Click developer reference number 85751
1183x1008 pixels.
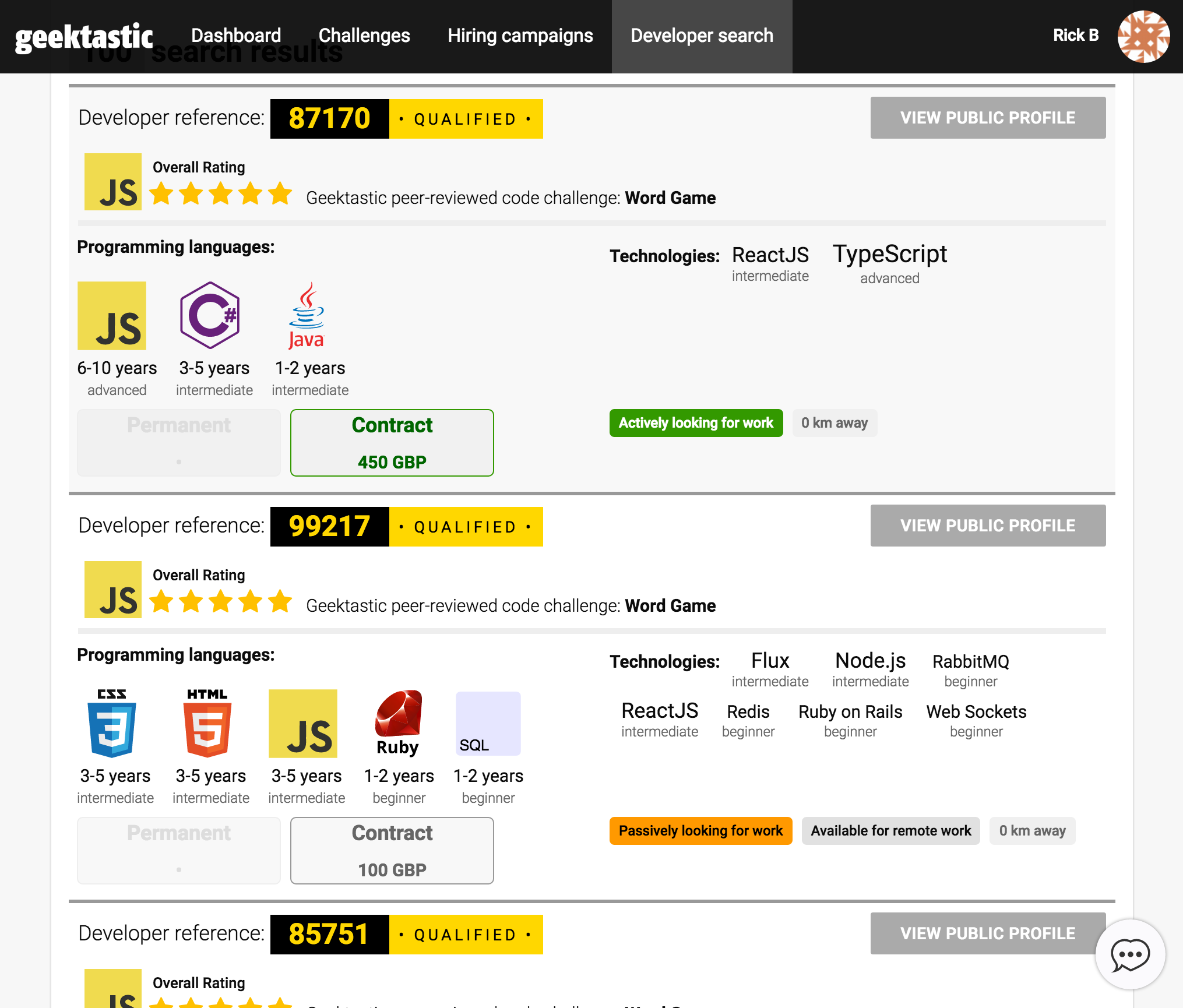(x=330, y=935)
